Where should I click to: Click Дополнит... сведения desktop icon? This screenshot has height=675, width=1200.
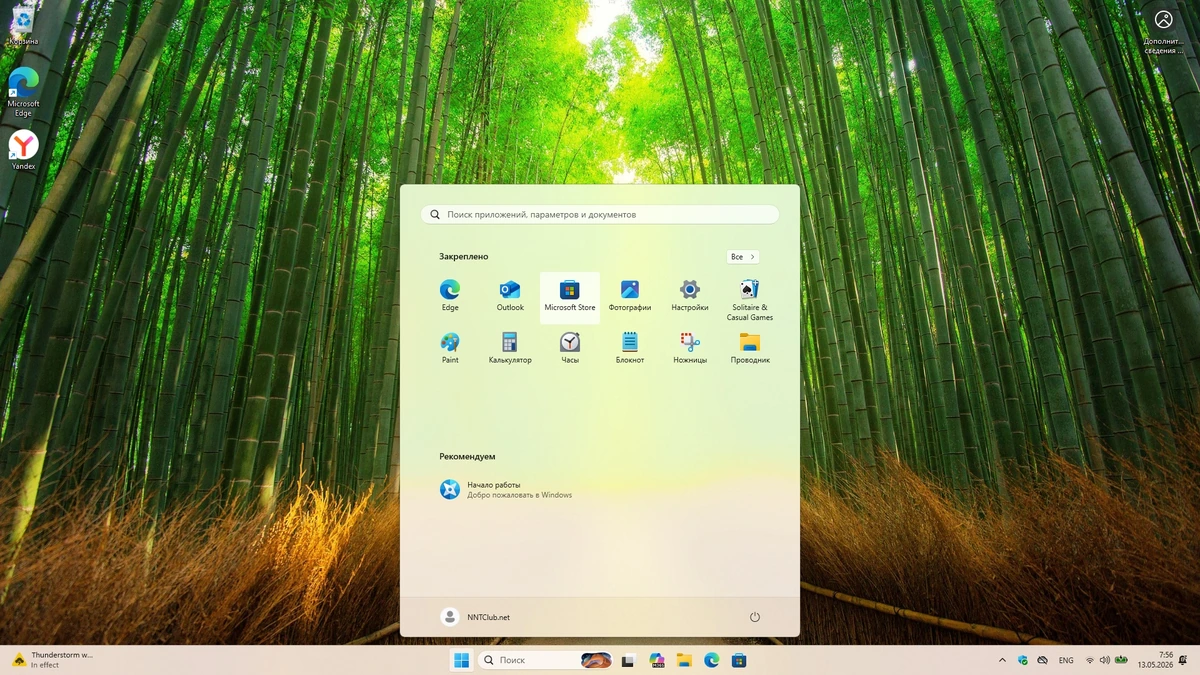coord(1164,32)
